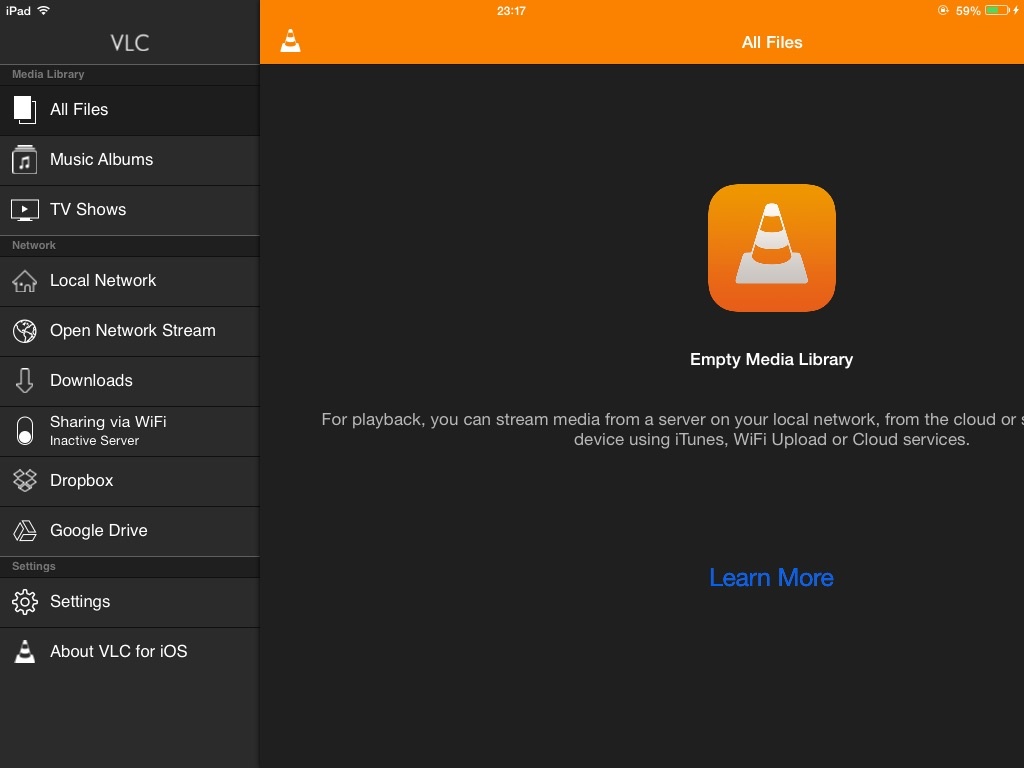Tap the Settings gear icon
This screenshot has height=768, width=1024.
pyautogui.click(x=24, y=602)
